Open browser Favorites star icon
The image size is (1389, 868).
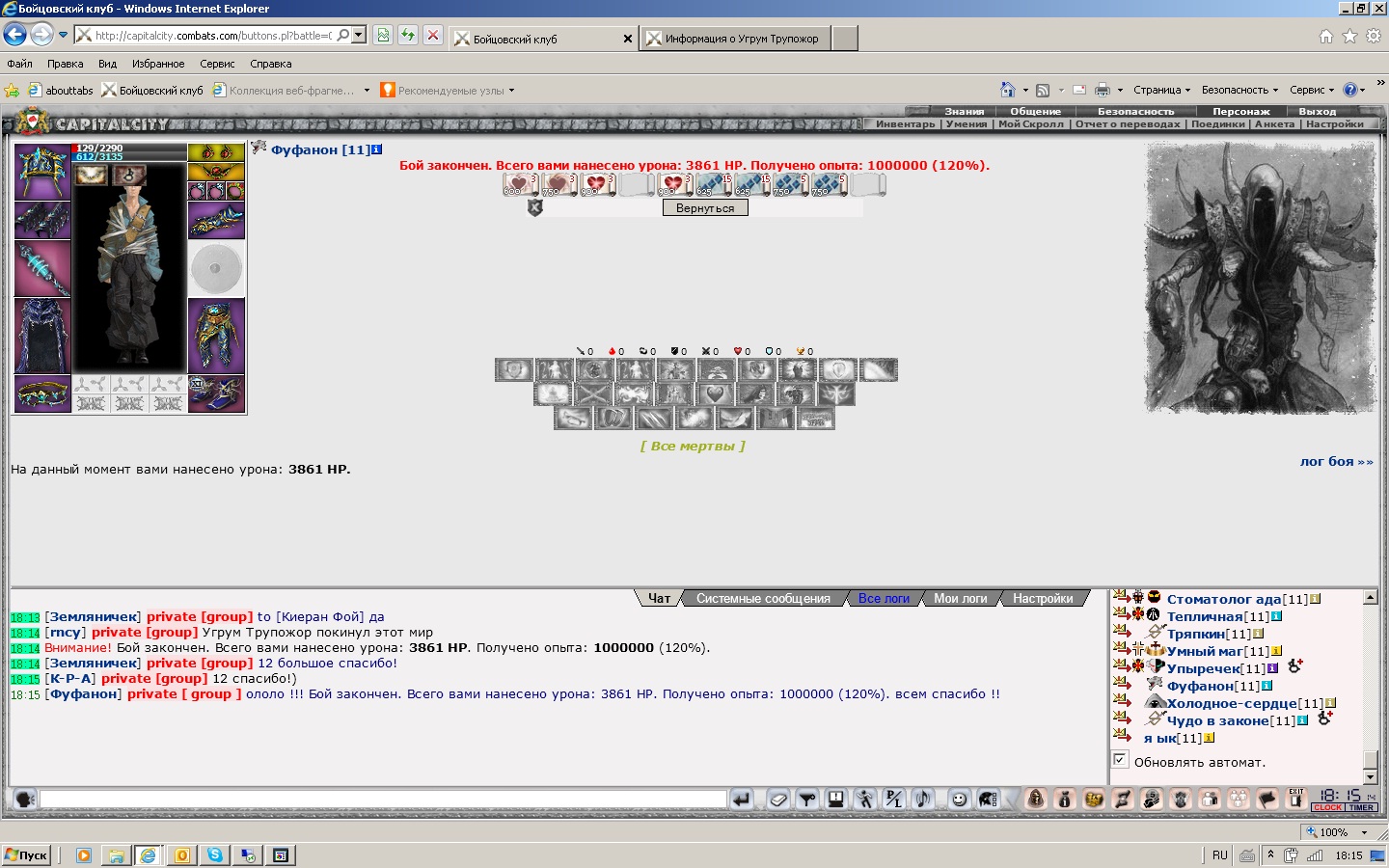click(x=1349, y=36)
